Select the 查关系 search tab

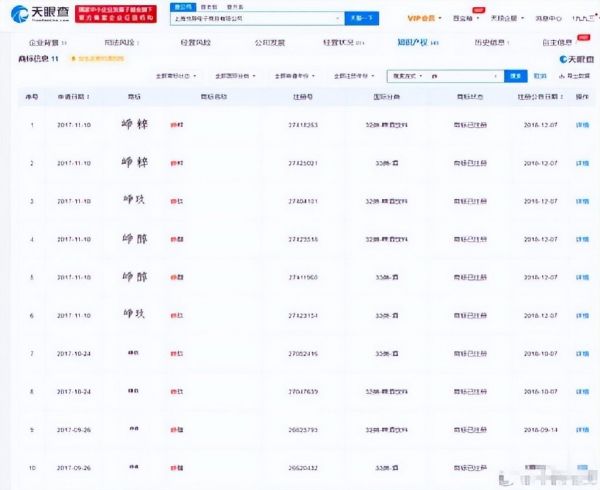tap(235, 7)
